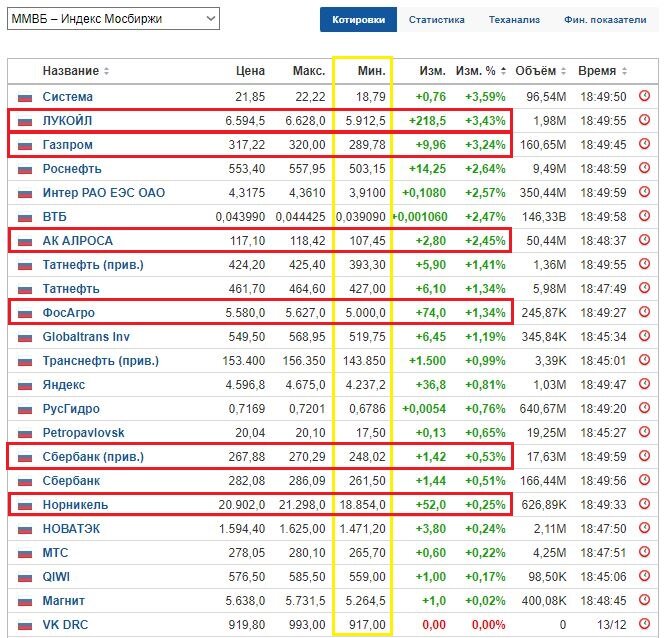The width and height of the screenshot is (665, 638).
Task: Open the Интер РАО ЕЭС ОАО link
Action: click(103, 193)
